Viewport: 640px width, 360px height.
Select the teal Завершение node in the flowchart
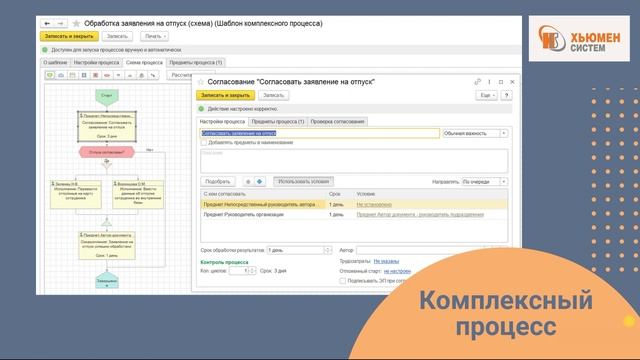point(107,281)
